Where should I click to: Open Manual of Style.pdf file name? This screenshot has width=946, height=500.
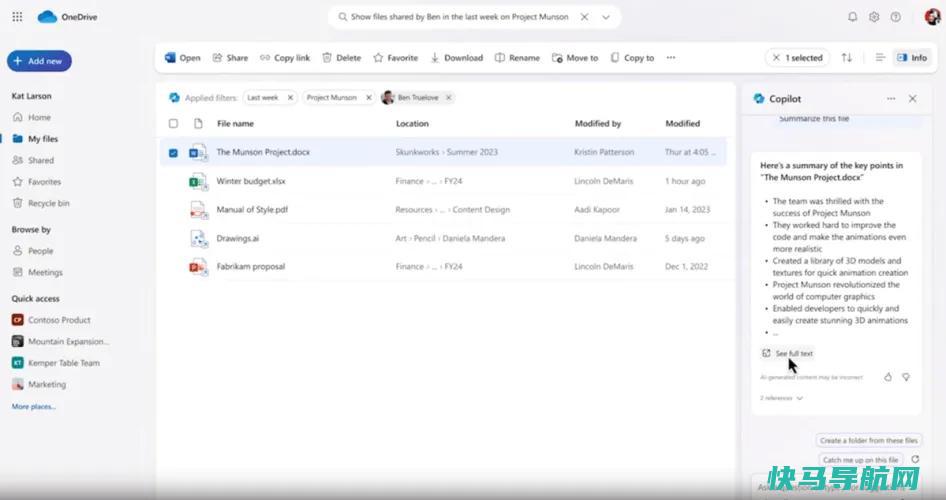[x=252, y=210]
